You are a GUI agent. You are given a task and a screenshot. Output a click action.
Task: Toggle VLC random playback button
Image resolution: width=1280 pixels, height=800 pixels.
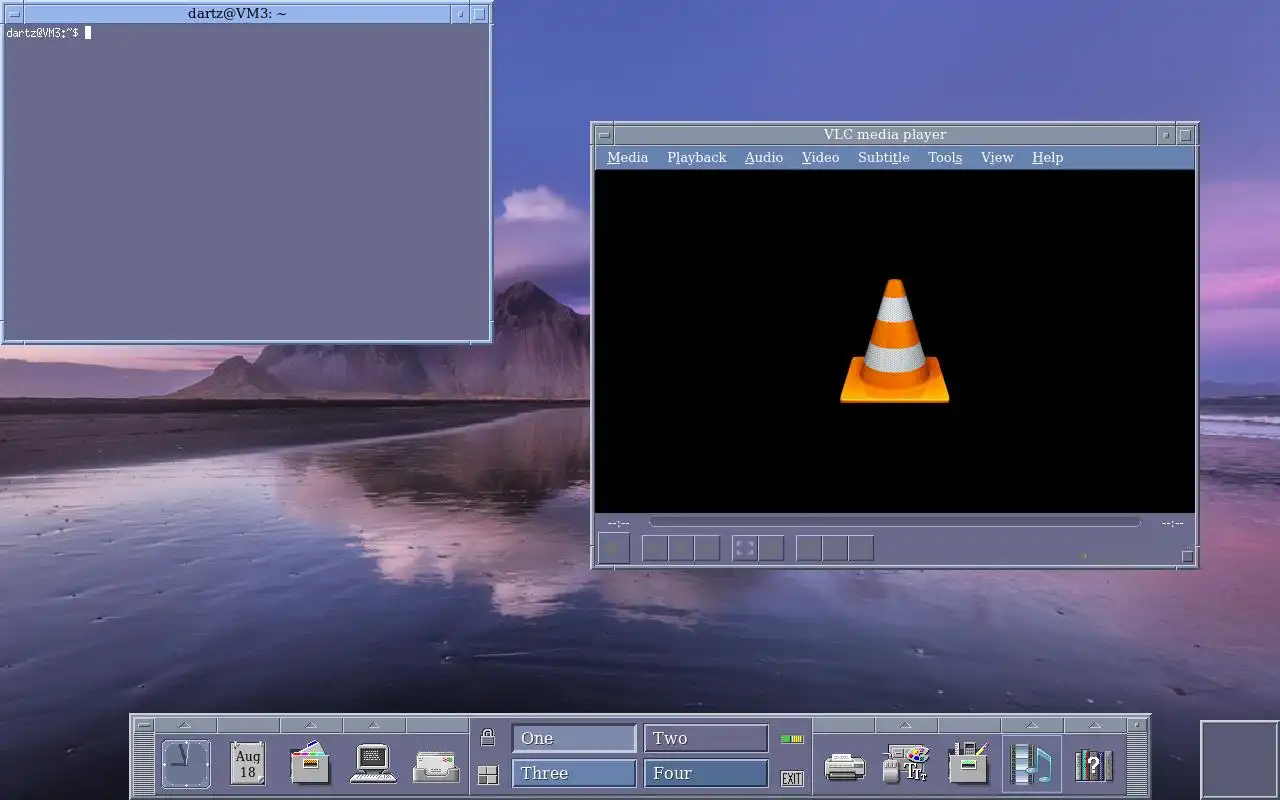pos(861,548)
